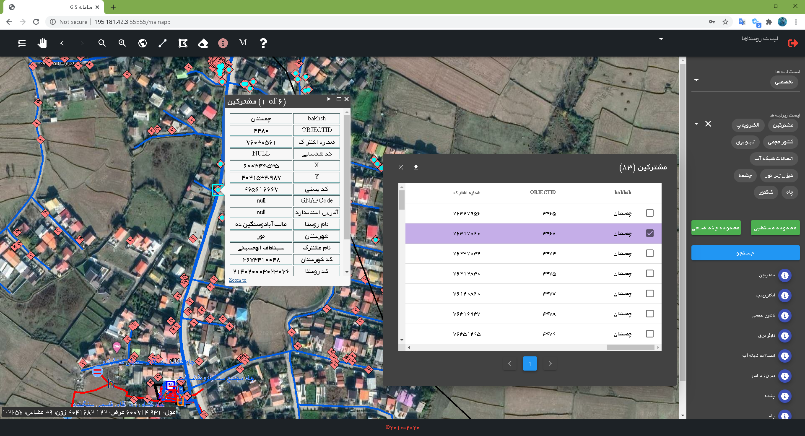Click the second layer info icon in the side panel
Screen dimensions: 805x436
[784, 296]
